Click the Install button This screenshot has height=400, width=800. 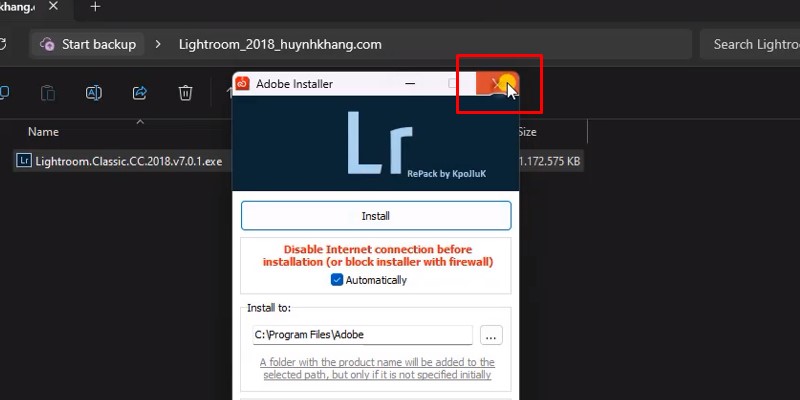click(x=375, y=216)
